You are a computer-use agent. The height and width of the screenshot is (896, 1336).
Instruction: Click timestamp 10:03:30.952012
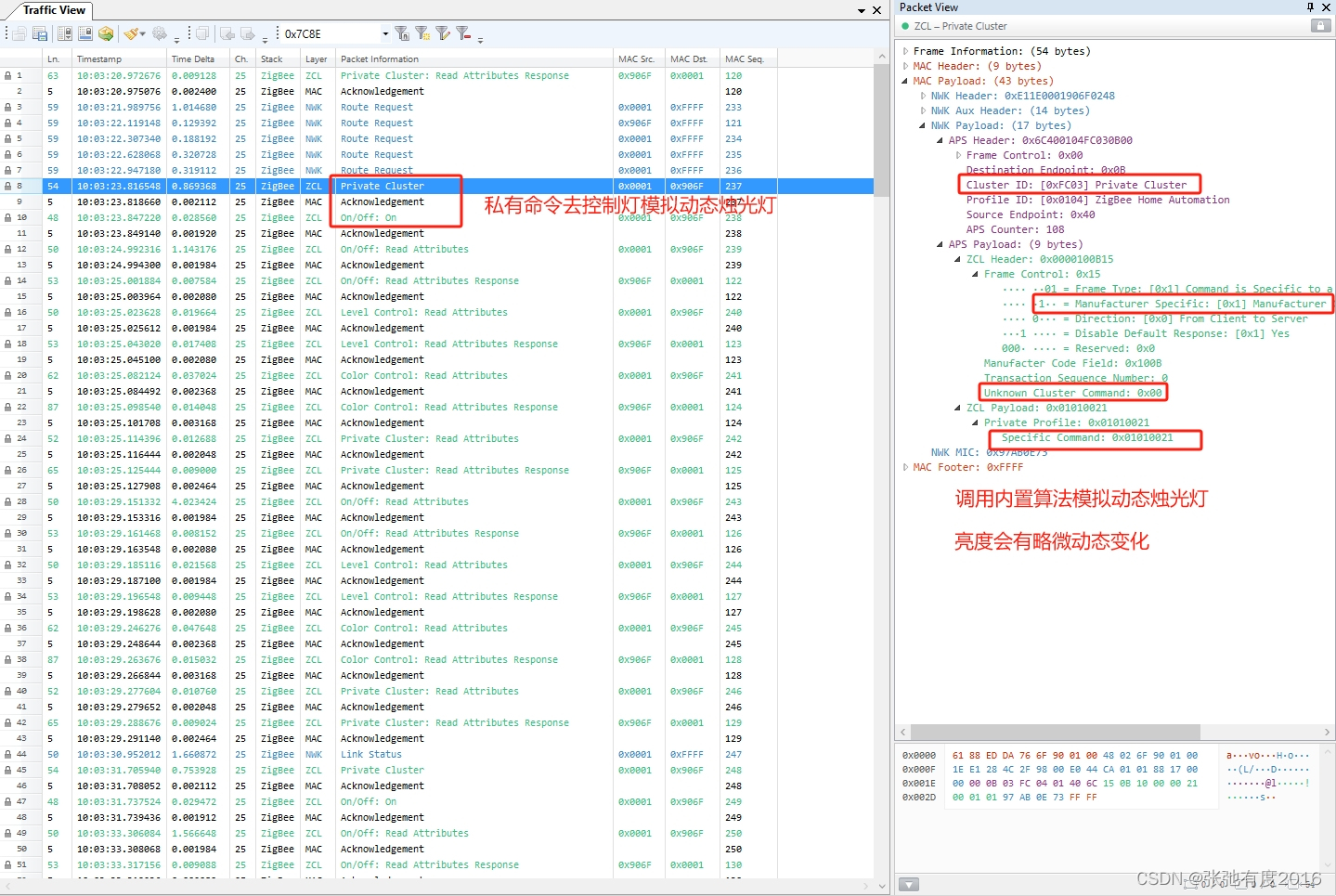coord(119,754)
